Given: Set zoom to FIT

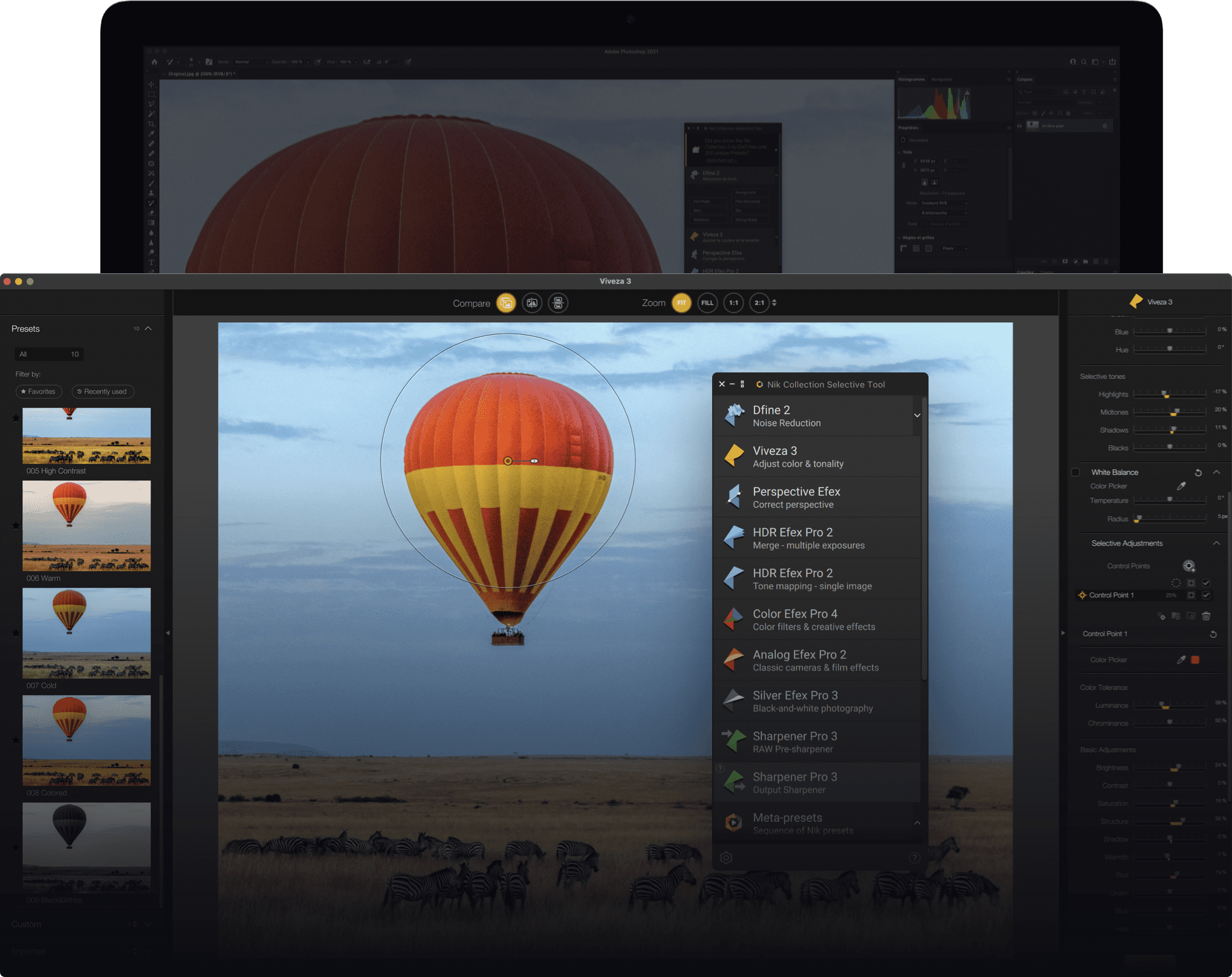Looking at the screenshot, I should pos(681,303).
